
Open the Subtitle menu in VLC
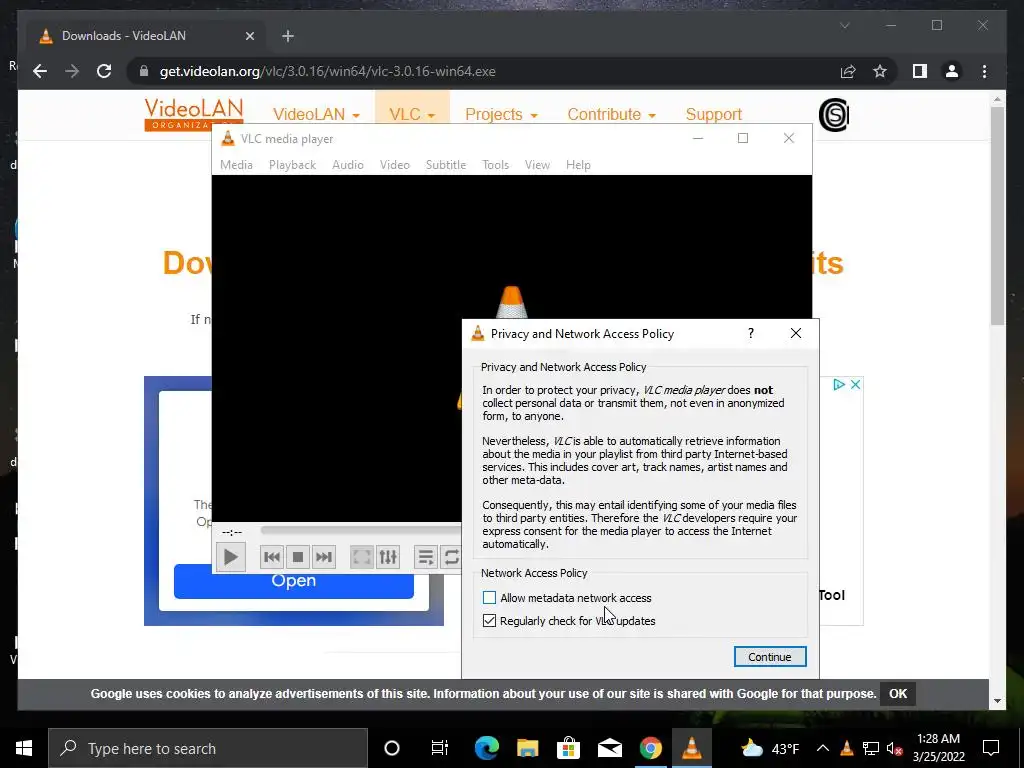click(446, 165)
